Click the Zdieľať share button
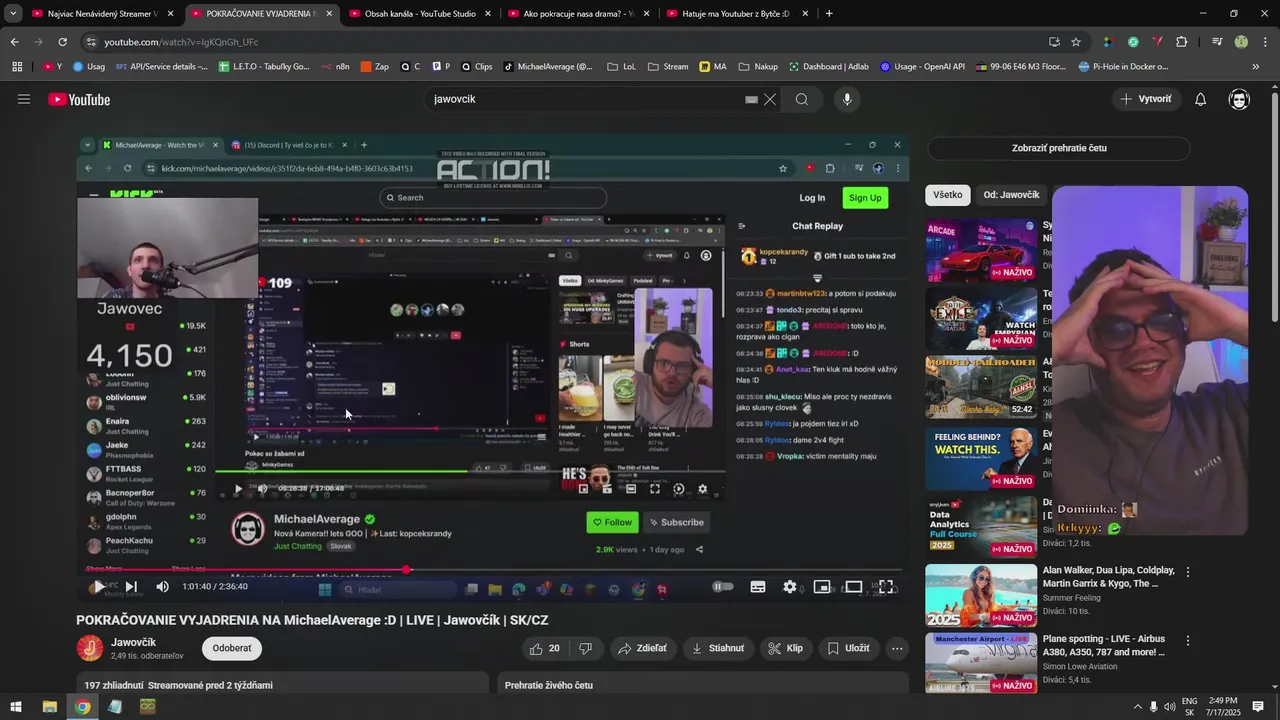Image resolution: width=1280 pixels, height=720 pixels. 642,648
